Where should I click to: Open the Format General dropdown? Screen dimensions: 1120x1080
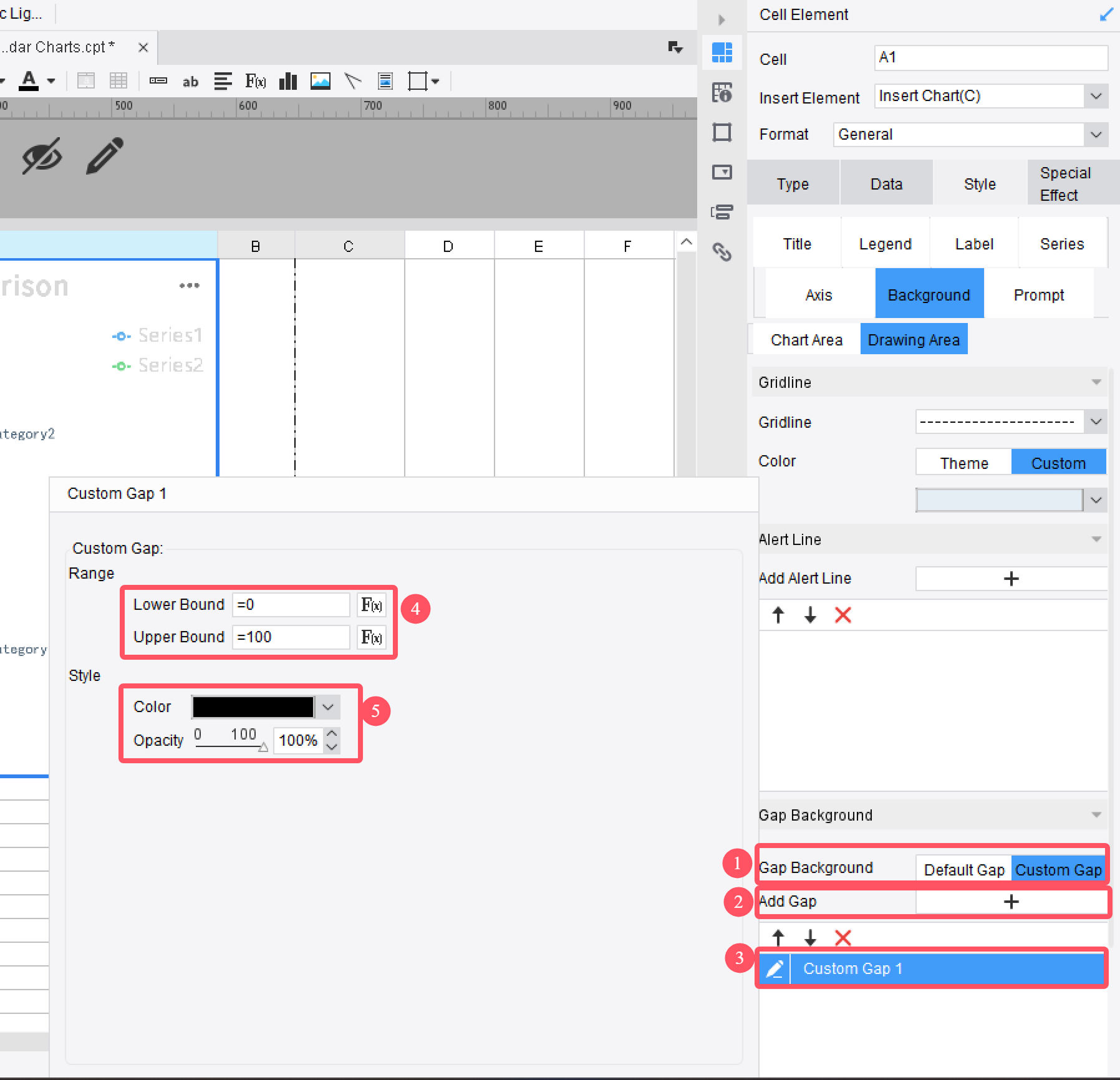[x=1096, y=135]
